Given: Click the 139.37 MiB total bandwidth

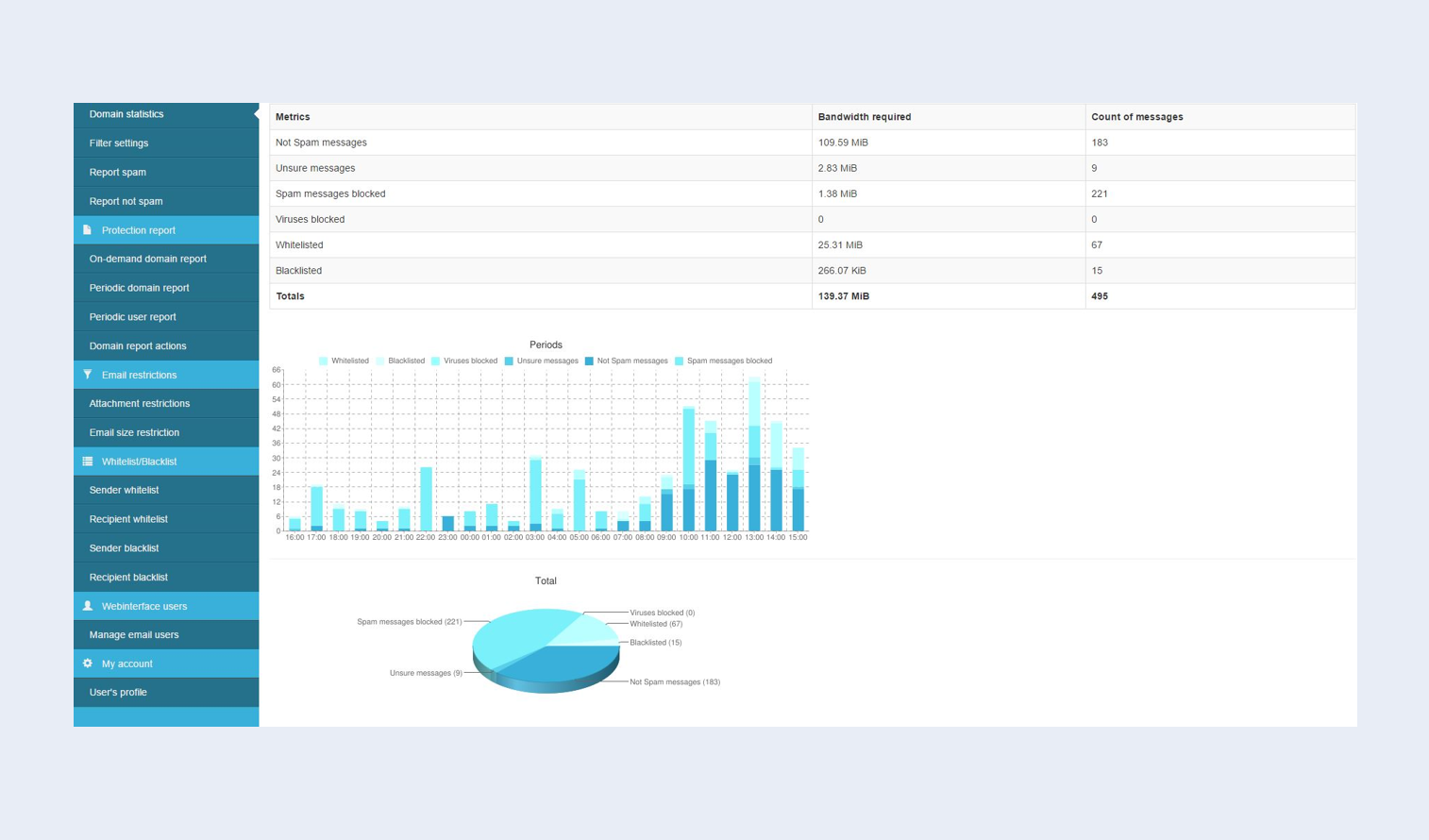Looking at the screenshot, I should point(844,296).
